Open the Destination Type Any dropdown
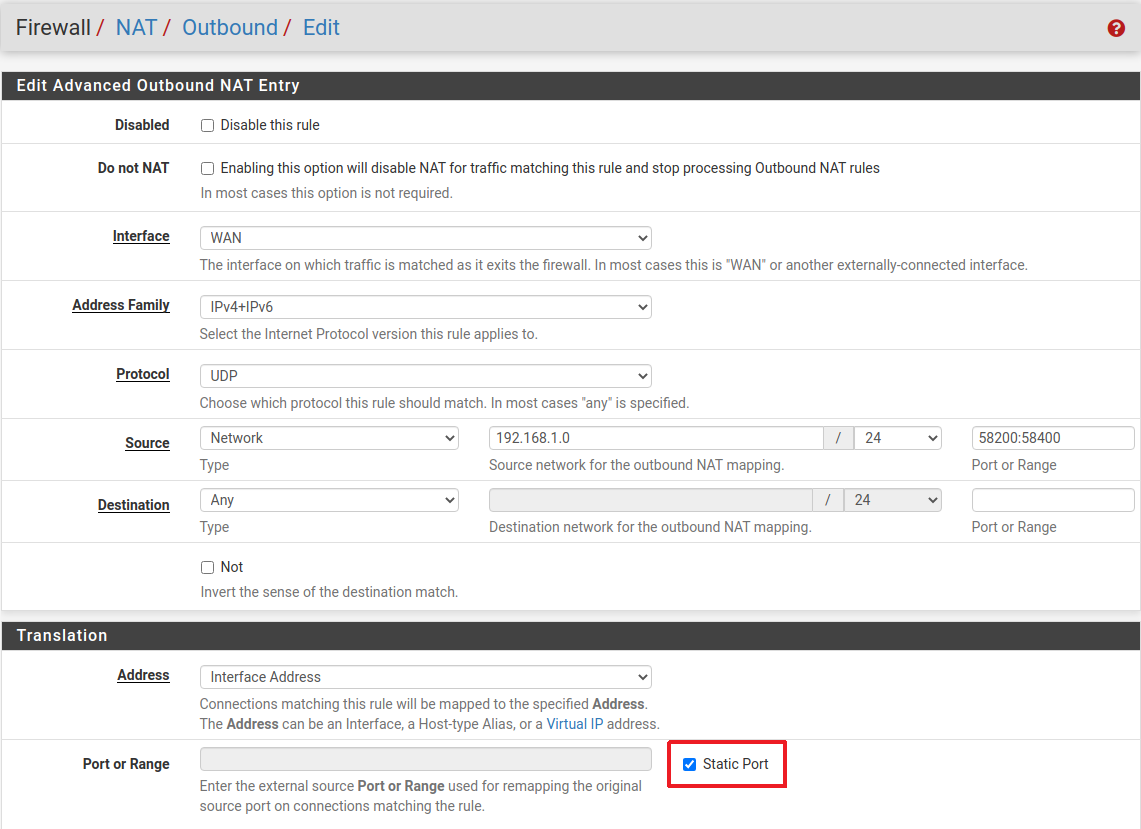 click(x=329, y=500)
